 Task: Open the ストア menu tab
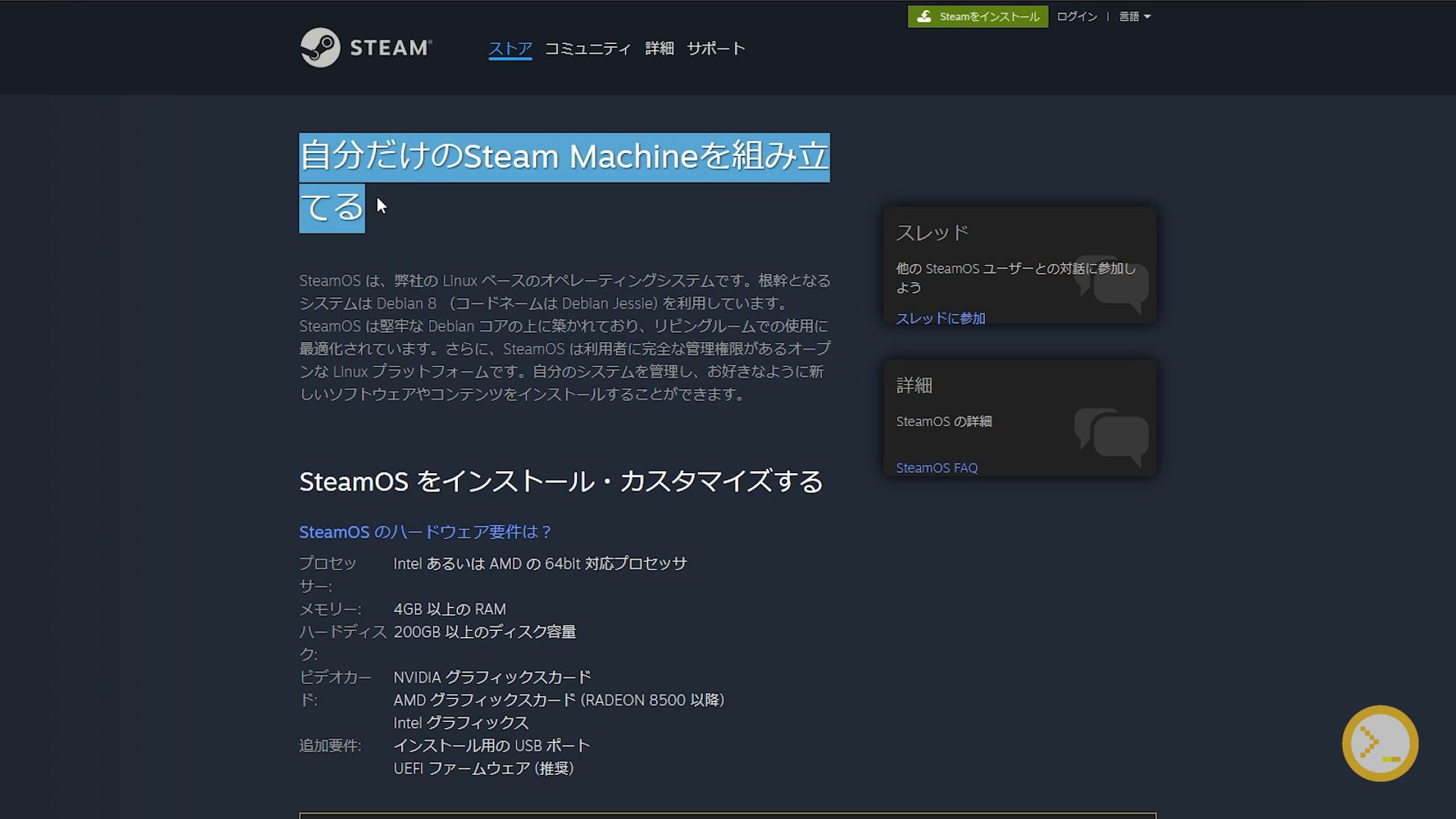510,49
